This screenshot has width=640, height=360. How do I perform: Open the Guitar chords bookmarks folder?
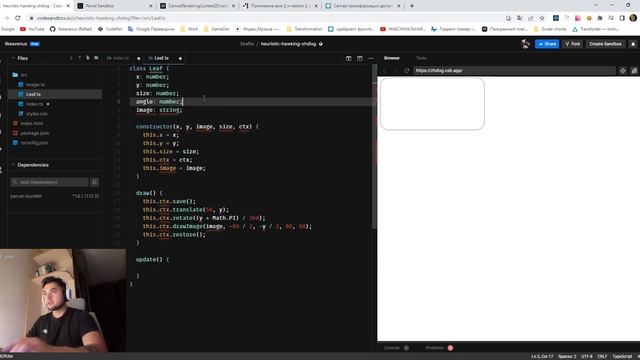(550, 29)
